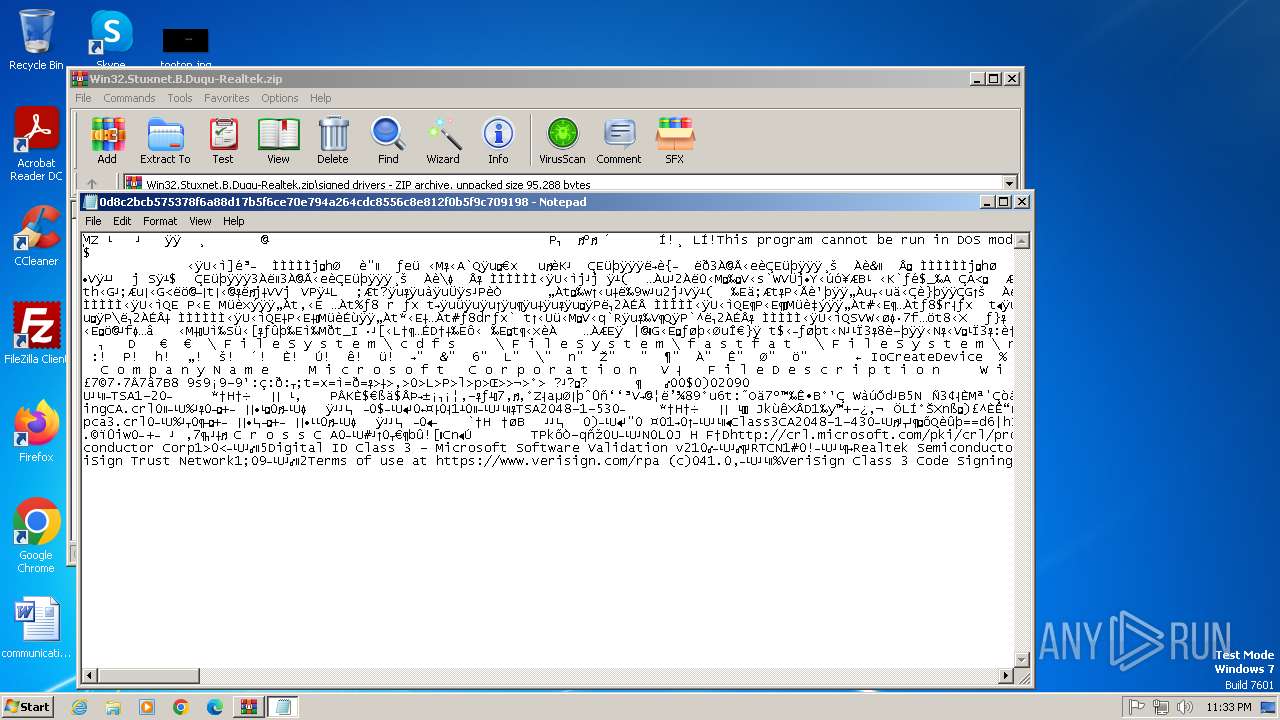Click Notepad vertical scrollbar up arrow

pos(1022,241)
